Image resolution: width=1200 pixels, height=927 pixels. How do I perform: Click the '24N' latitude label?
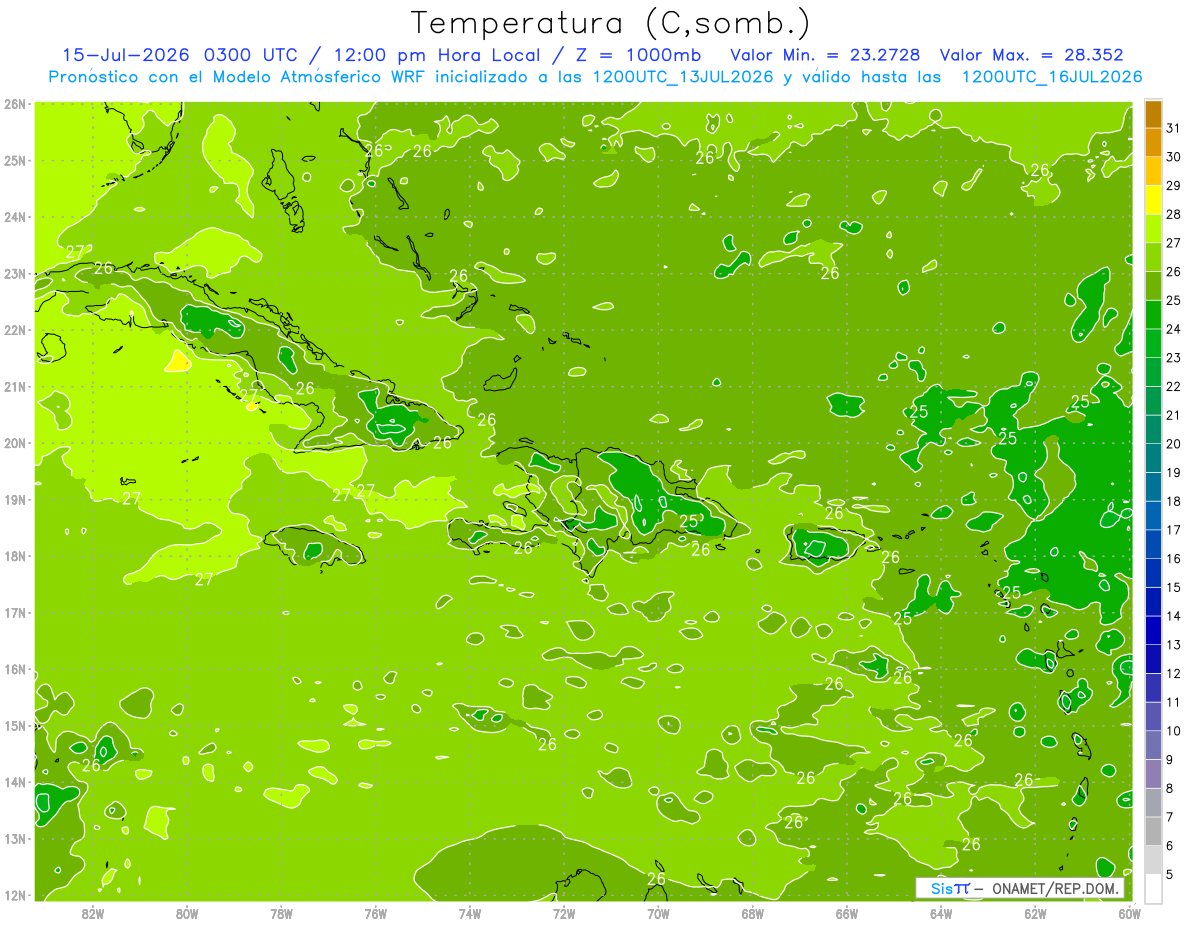(14, 217)
